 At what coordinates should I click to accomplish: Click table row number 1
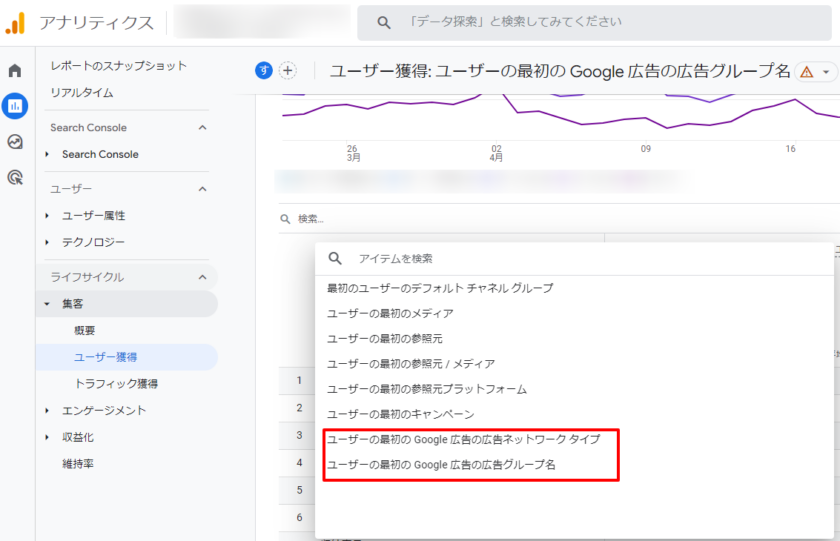(299, 380)
